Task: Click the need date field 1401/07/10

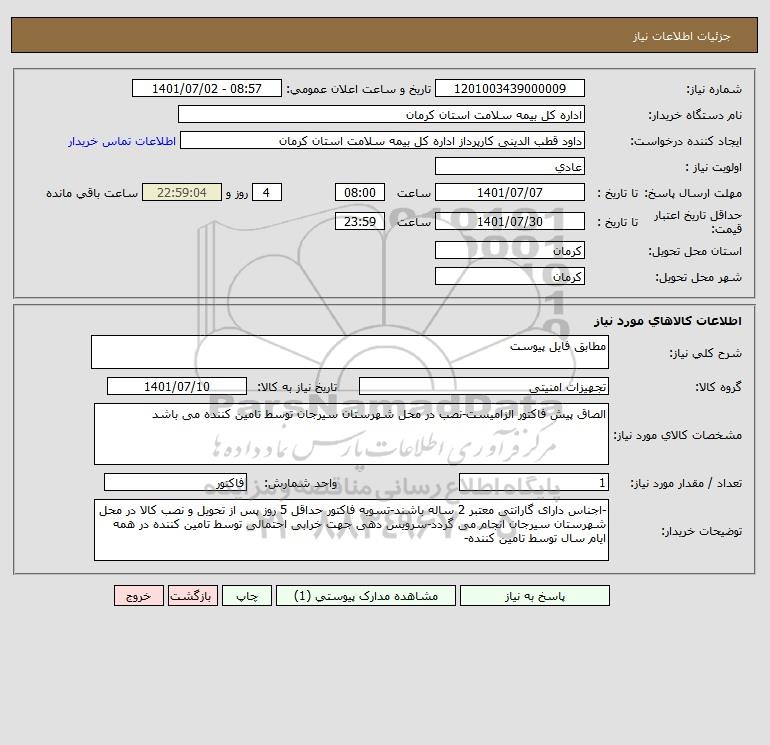Action: 177,386
